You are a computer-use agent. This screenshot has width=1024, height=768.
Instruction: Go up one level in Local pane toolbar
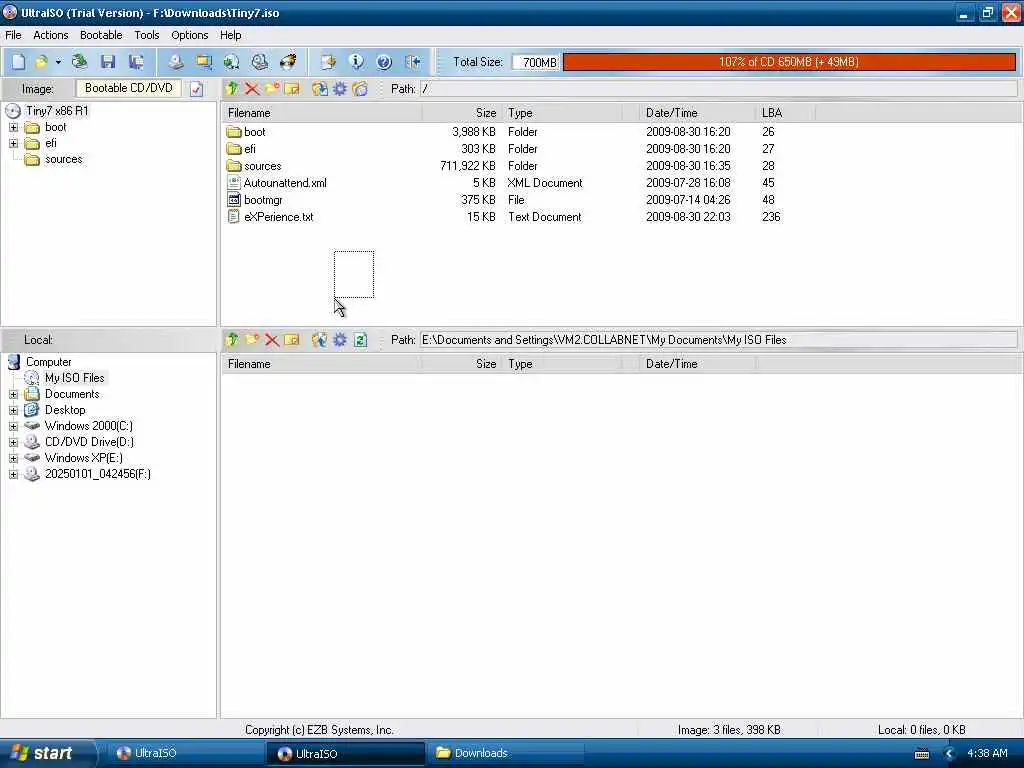pyautogui.click(x=231, y=340)
